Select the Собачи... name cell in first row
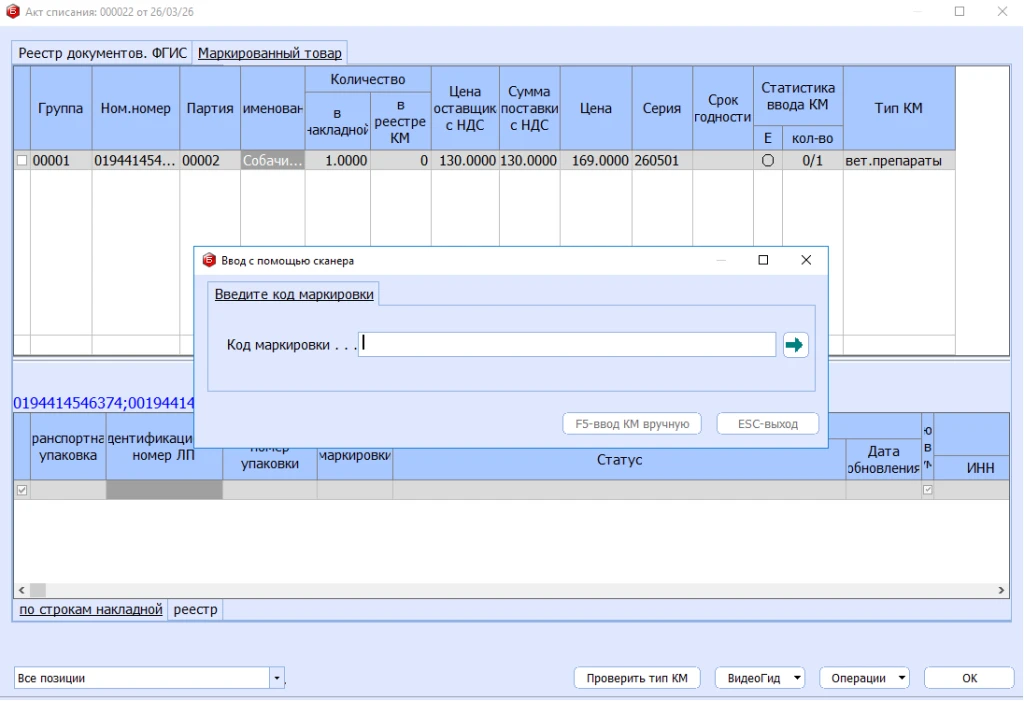The height and width of the screenshot is (701, 1024). [272, 160]
